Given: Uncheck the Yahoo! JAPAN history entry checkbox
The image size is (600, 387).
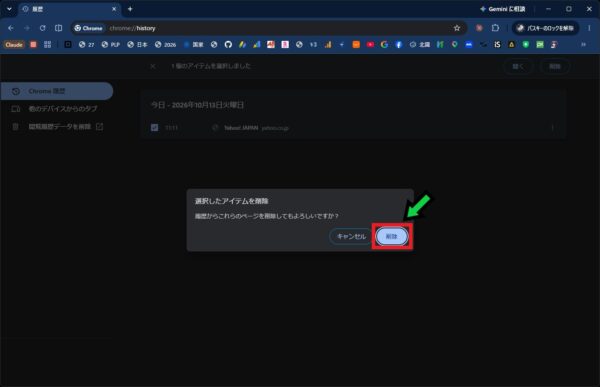Looking at the screenshot, I should [154, 127].
